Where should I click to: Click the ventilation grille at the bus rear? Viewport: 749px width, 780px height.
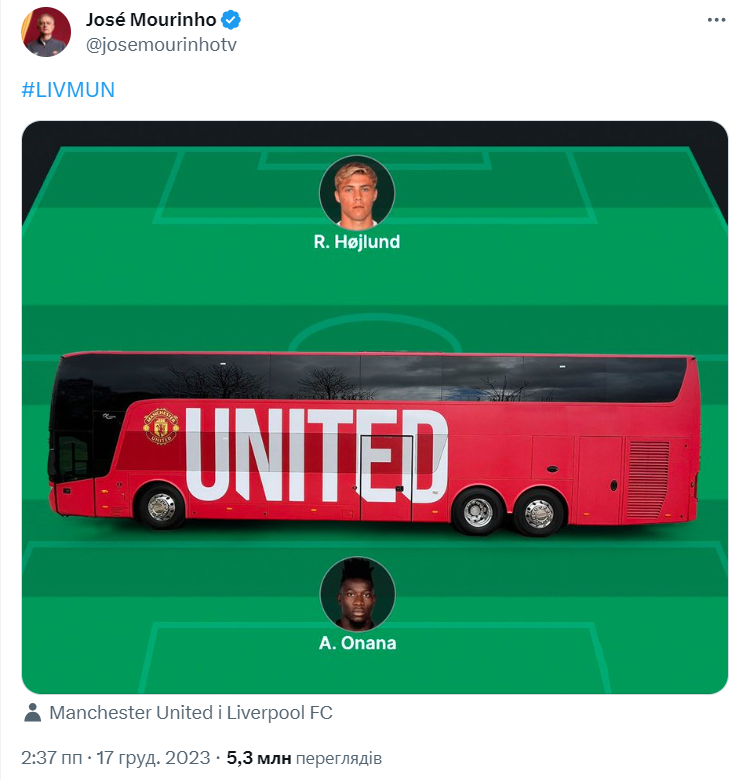click(x=647, y=480)
